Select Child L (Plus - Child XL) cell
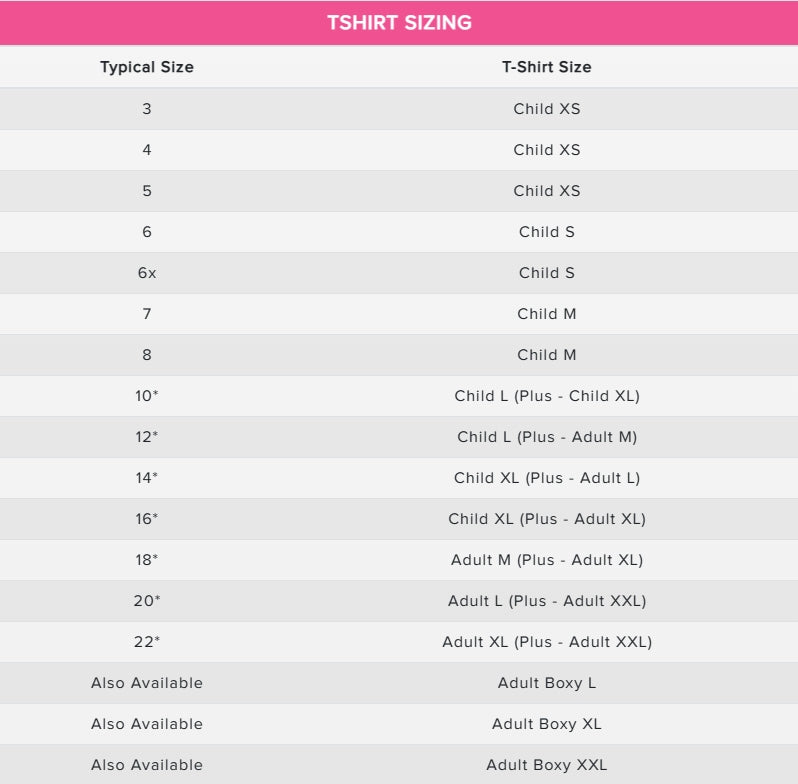 pos(546,395)
